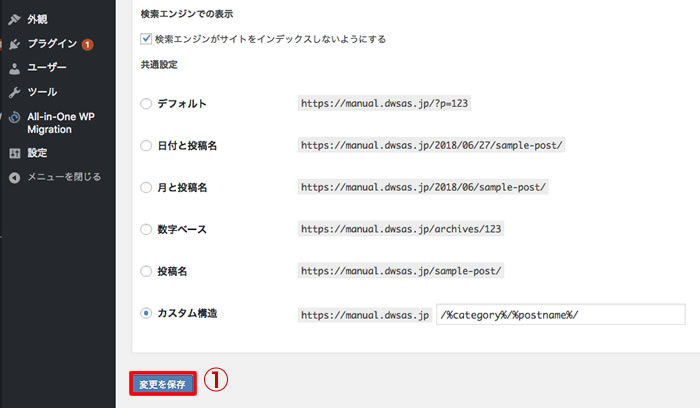Screen dimensions: 700x408
Task: Click メニューを閉じる to collapse sidebar
Action: (64, 177)
